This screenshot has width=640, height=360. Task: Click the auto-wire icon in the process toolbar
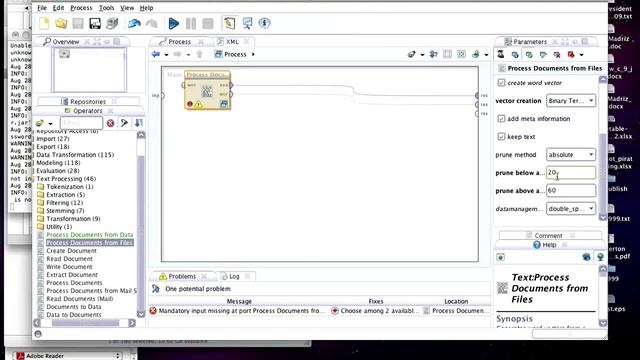click(411, 54)
